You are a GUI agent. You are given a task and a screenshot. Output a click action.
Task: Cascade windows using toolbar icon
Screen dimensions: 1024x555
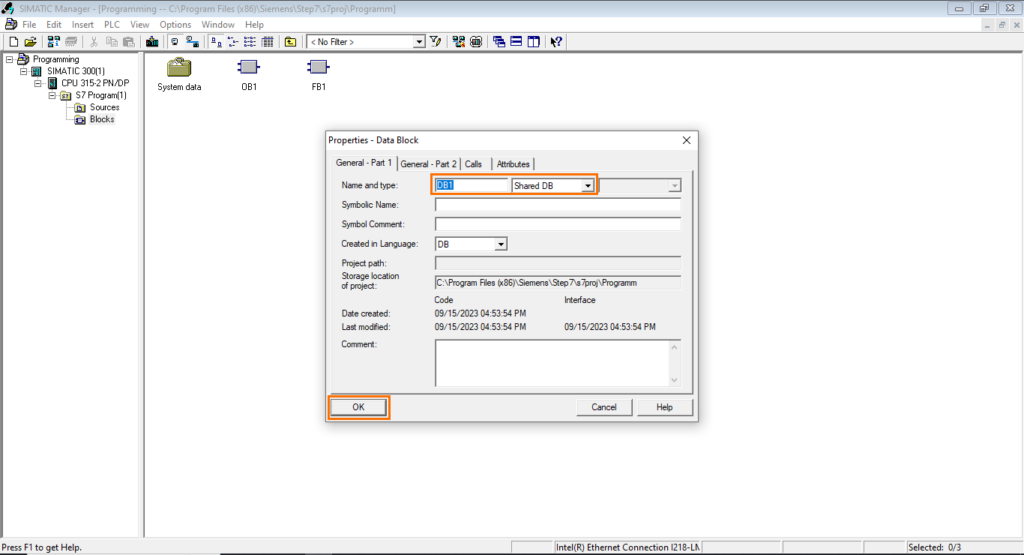coord(499,42)
